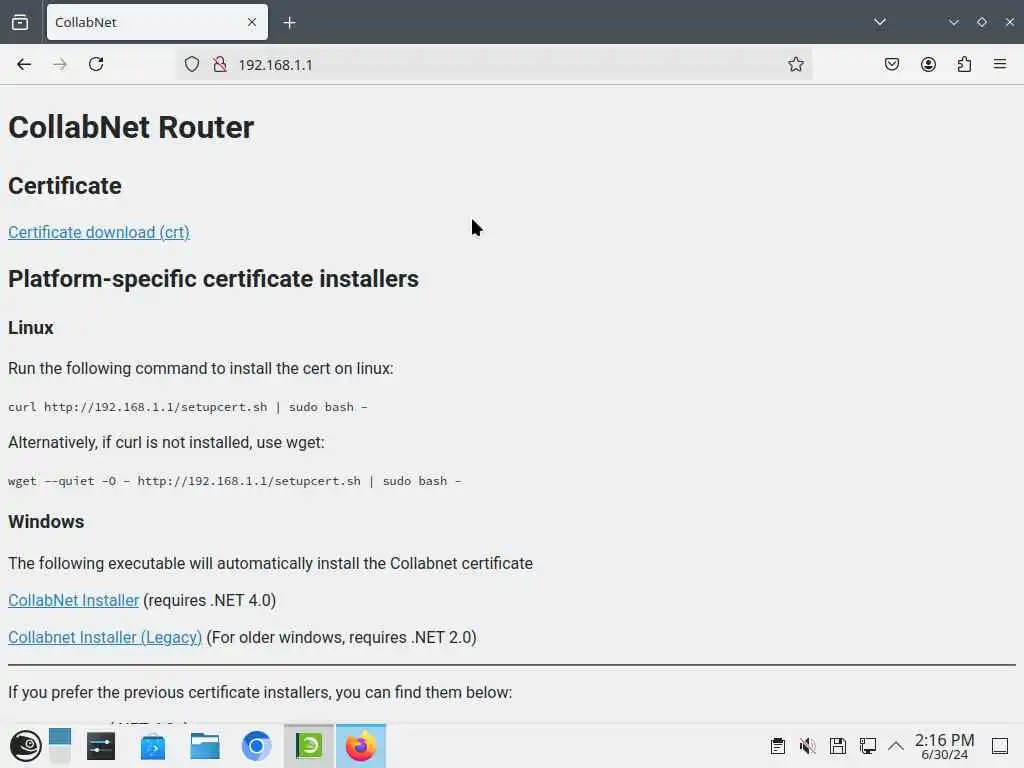The height and width of the screenshot is (768, 1024).
Task: Open the network connections tray icon
Action: [x=868, y=746]
